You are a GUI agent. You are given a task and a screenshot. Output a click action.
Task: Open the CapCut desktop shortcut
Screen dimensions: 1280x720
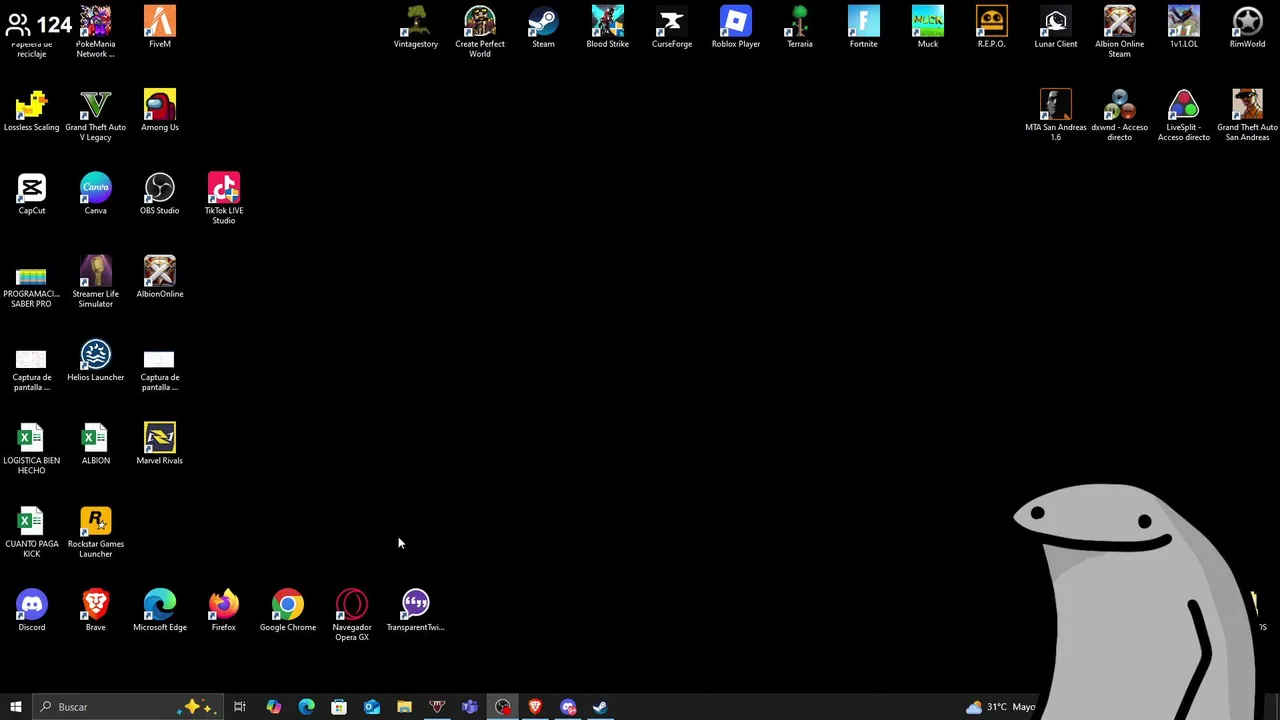coord(32,194)
